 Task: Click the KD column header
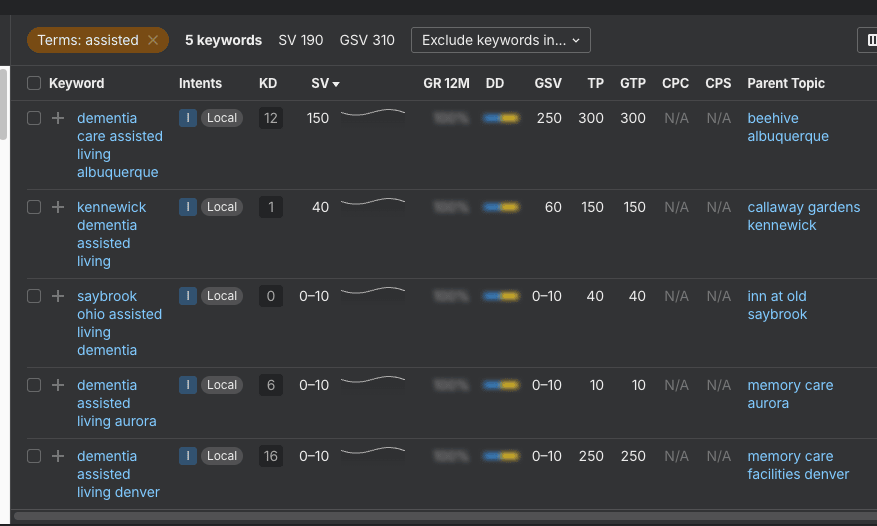coord(268,83)
